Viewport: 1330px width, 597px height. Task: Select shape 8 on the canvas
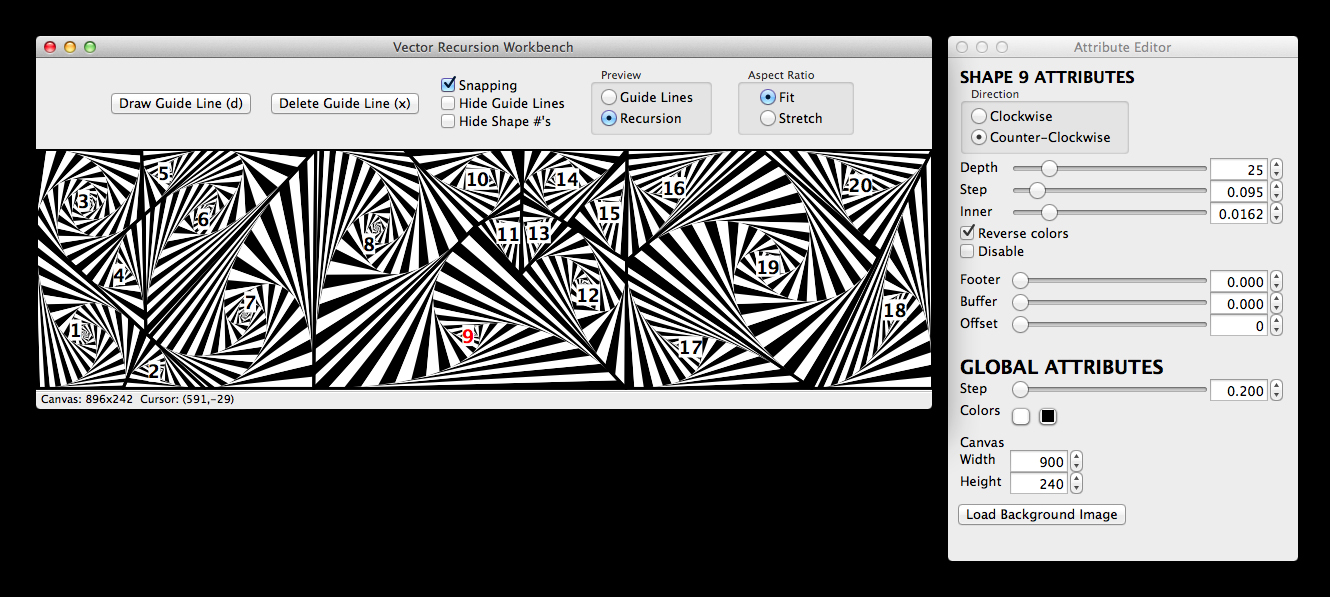pos(369,244)
